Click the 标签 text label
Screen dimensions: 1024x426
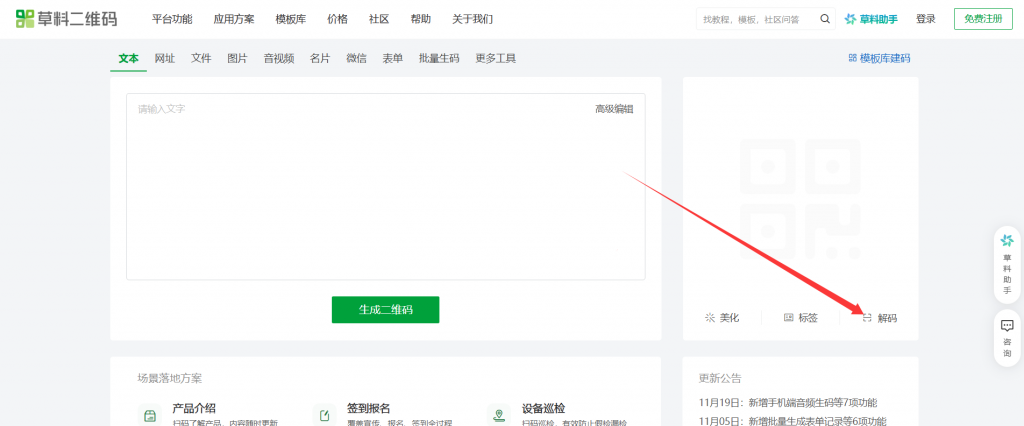point(808,318)
